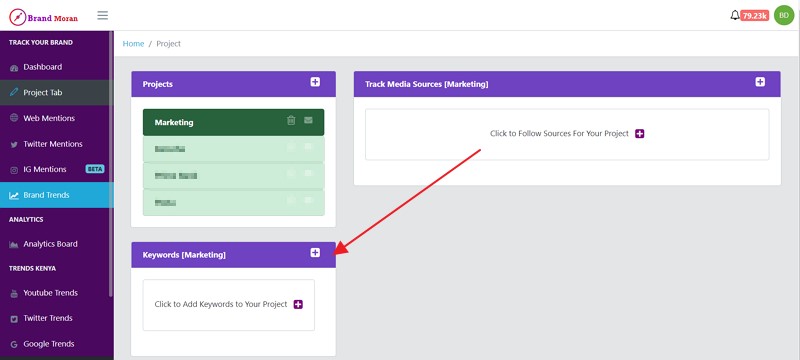
Task: Open Twitter Trends page
Action: (x=57, y=318)
